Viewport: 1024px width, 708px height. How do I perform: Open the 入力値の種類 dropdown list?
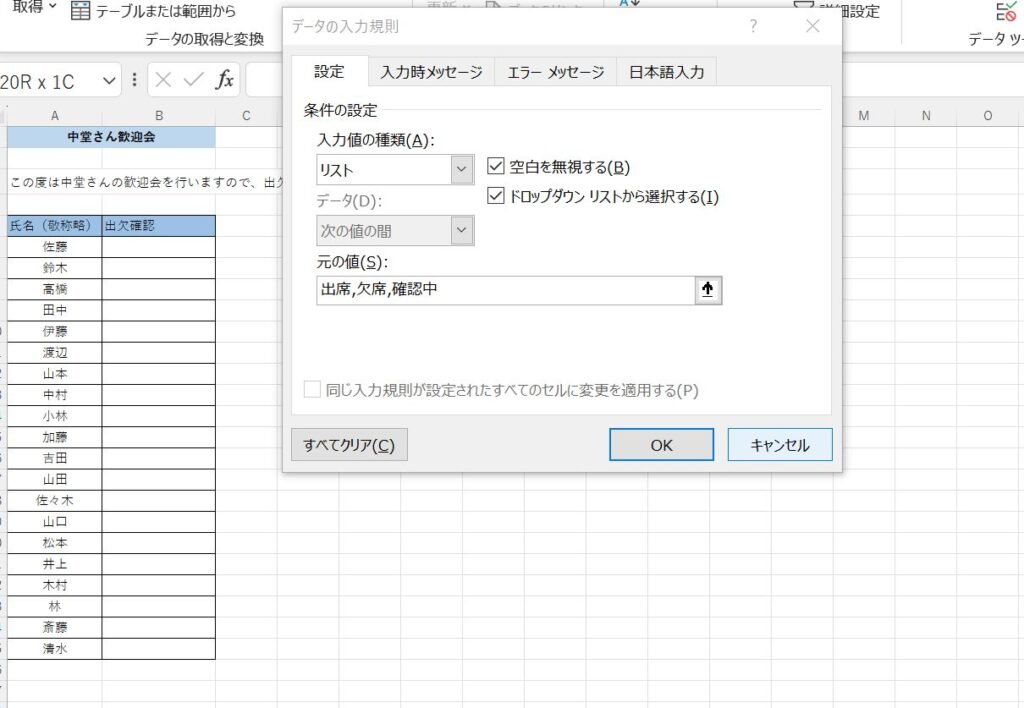click(x=461, y=170)
